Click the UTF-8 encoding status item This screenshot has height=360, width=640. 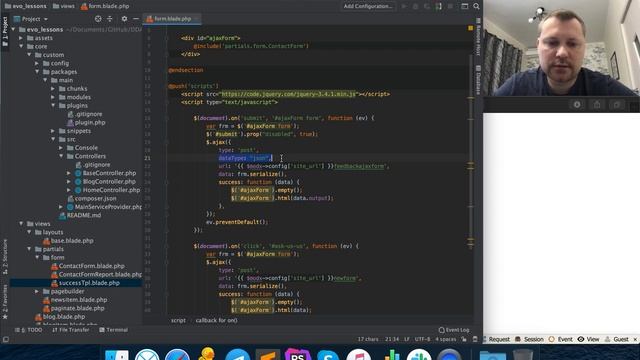422,339
